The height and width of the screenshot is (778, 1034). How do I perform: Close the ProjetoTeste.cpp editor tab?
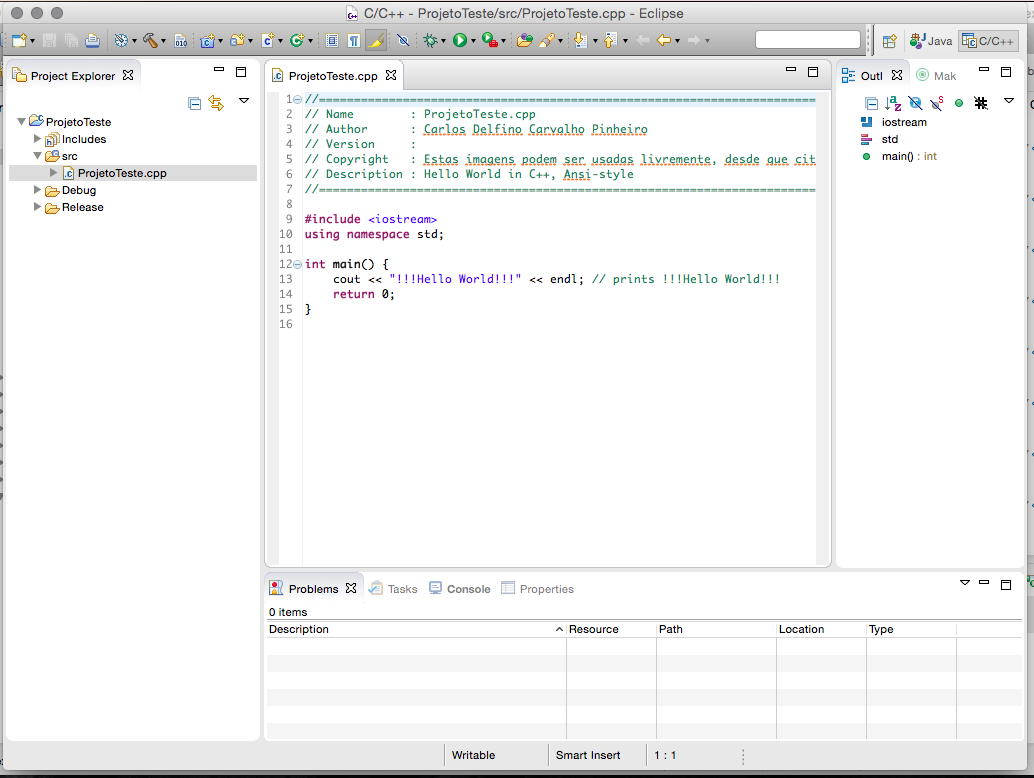point(391,75)
